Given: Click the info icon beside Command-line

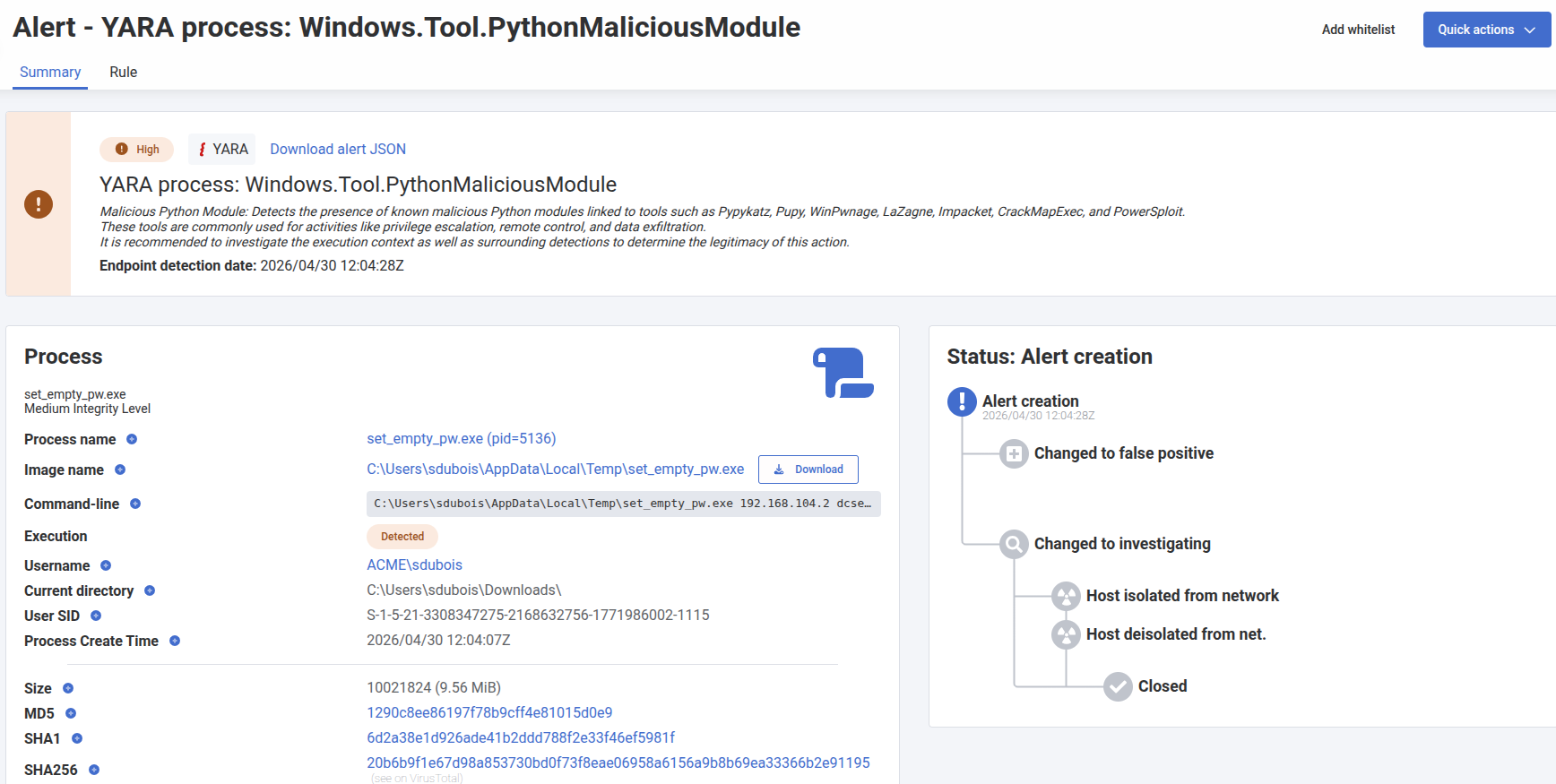Looking at the screenshot, I should coord(135,504).
